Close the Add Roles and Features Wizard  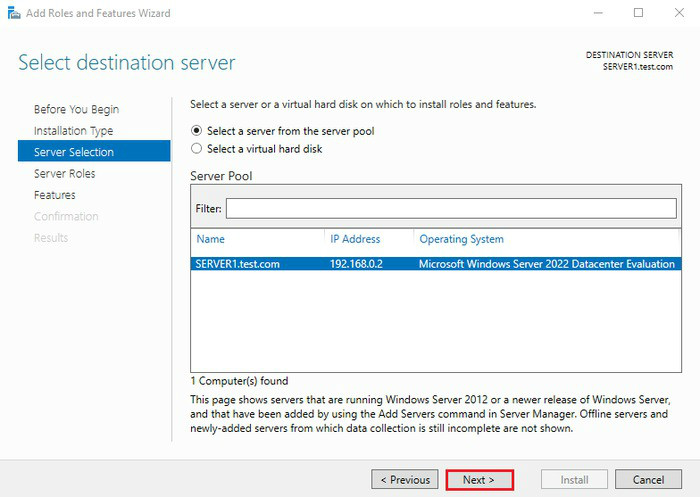680,13
